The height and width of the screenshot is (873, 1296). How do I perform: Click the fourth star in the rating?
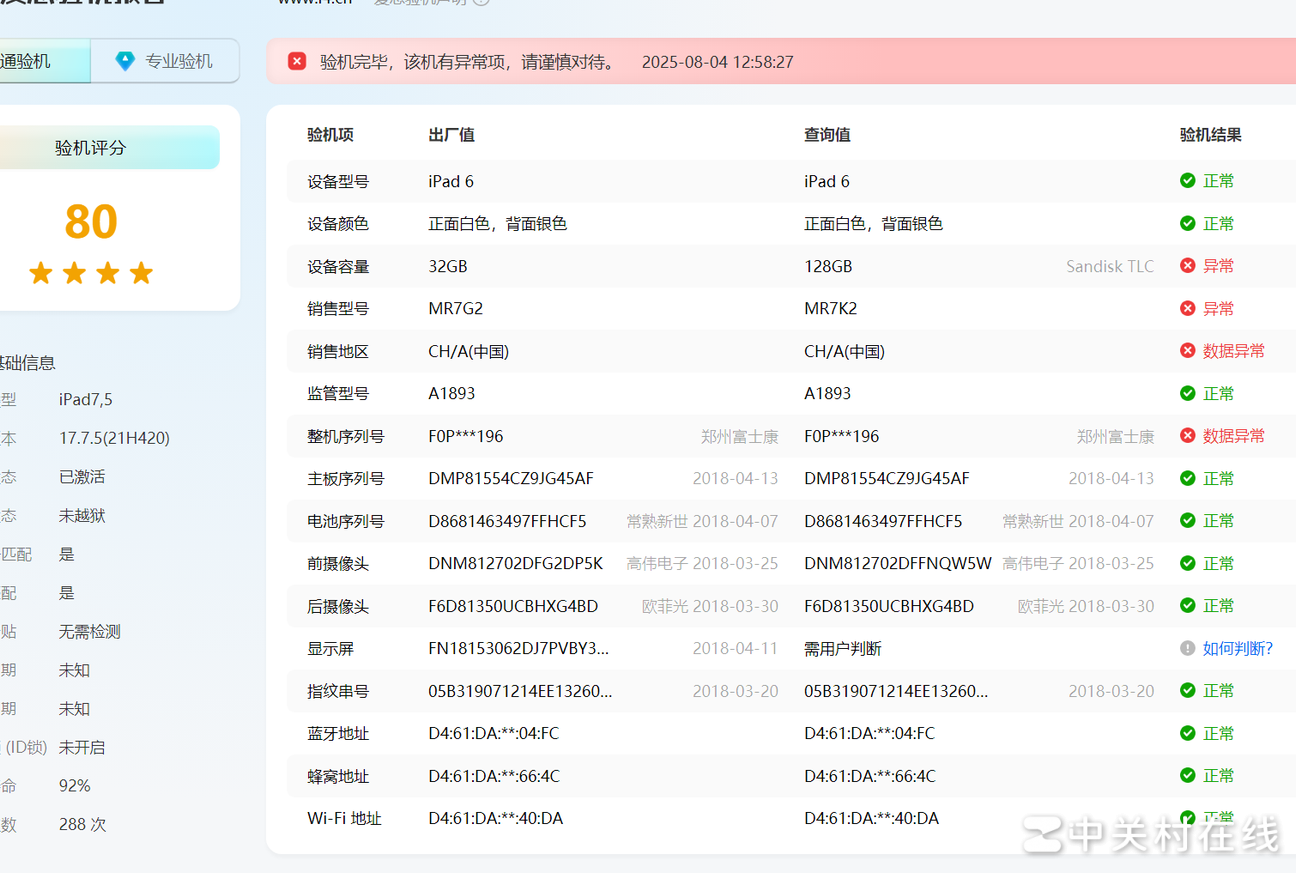(x=143, y=272)
